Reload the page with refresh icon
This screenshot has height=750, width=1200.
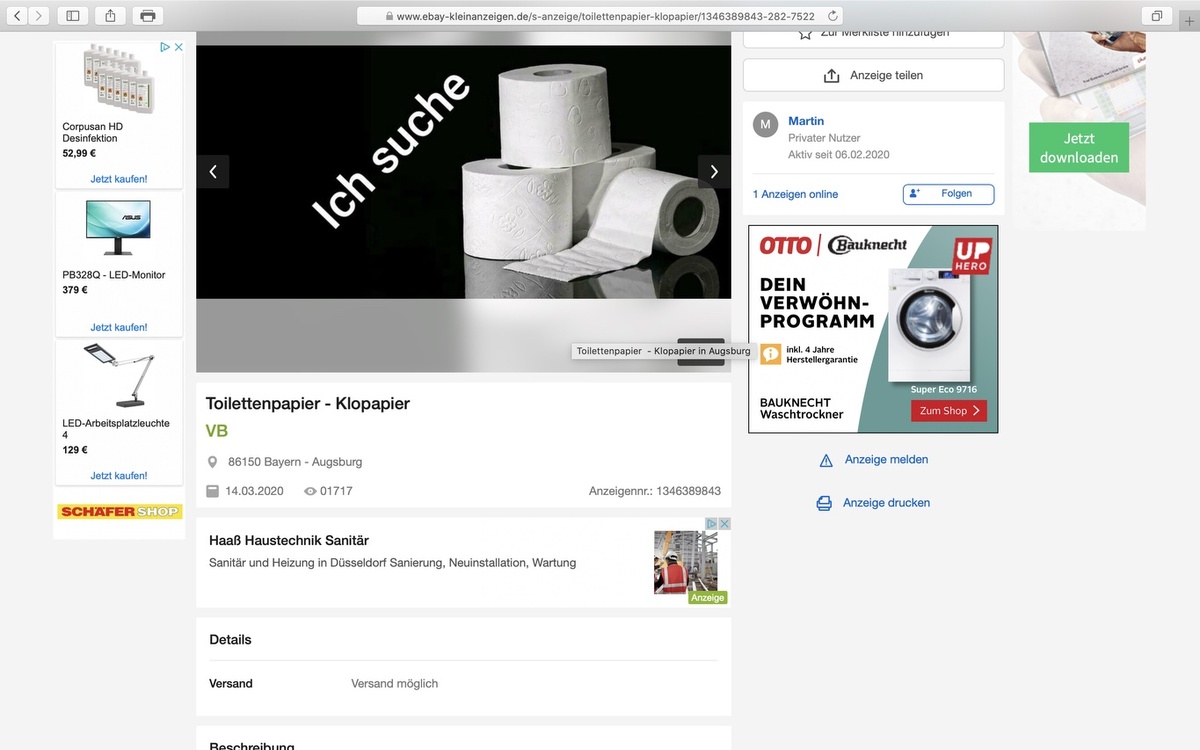(x=833, y=16)
